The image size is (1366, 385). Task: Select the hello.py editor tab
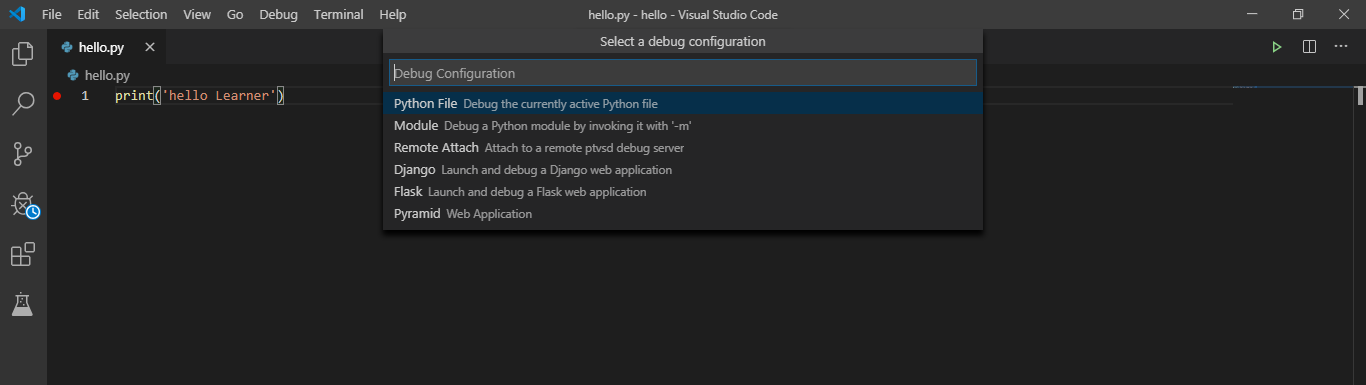point(108,47)
